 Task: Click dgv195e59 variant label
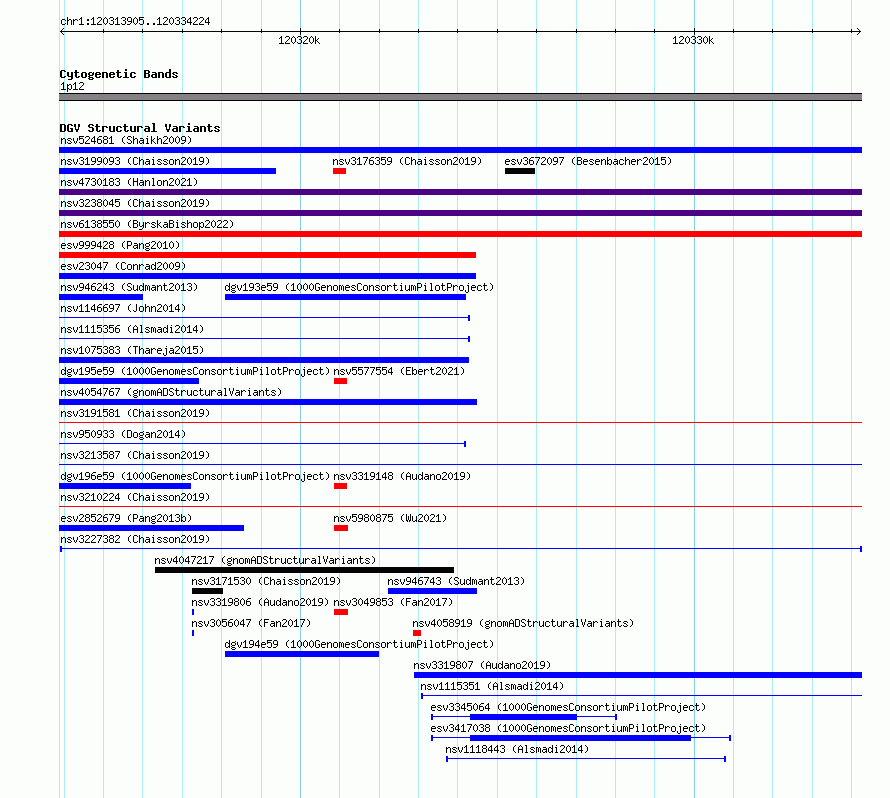point(195,371)
